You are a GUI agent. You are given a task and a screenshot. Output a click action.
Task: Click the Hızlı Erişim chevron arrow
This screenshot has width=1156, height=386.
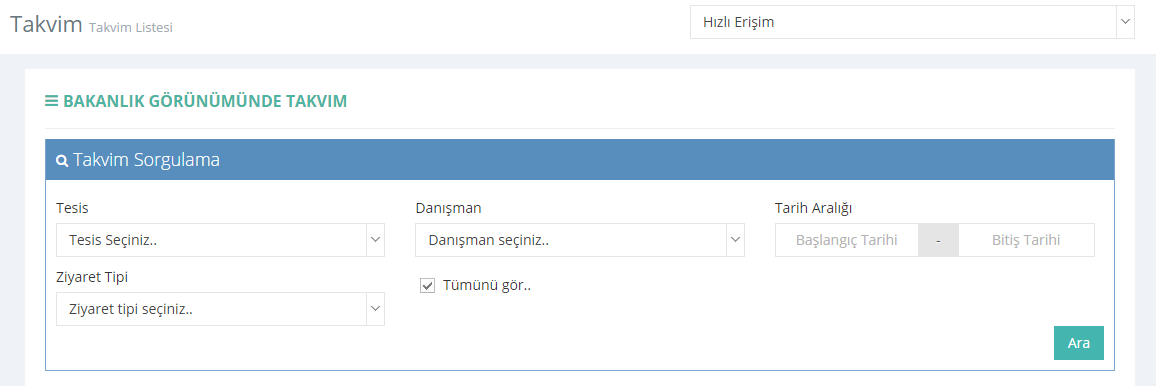1125,22
